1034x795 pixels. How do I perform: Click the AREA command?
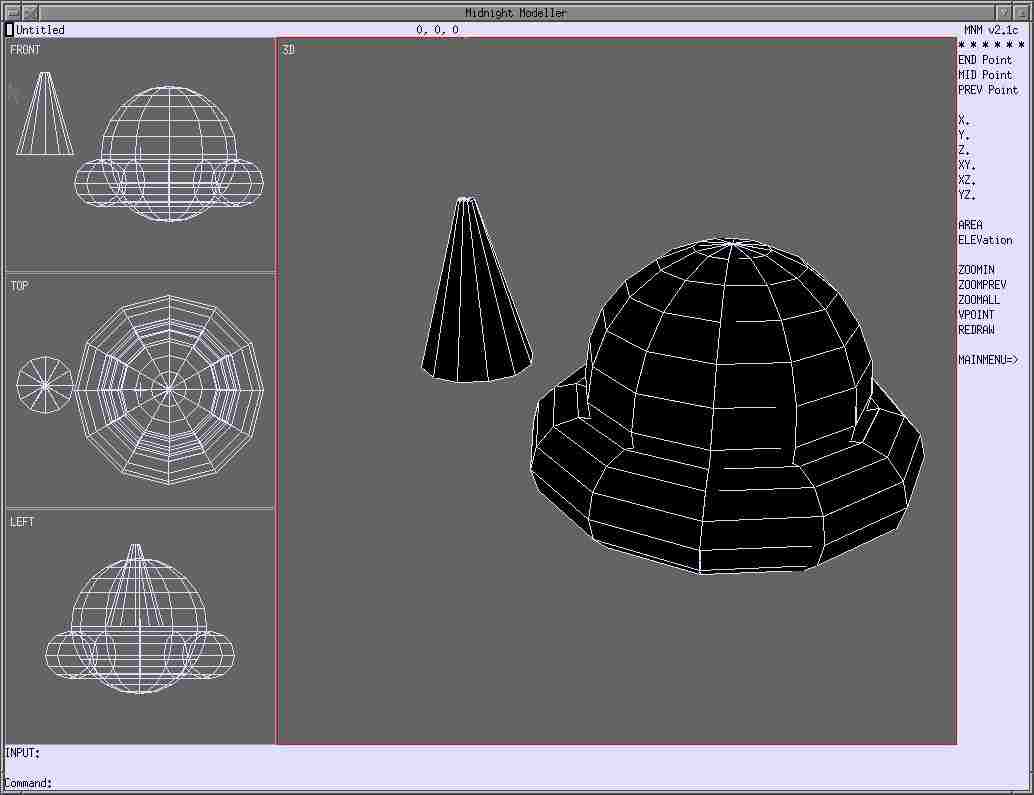(x=970, y=225)
